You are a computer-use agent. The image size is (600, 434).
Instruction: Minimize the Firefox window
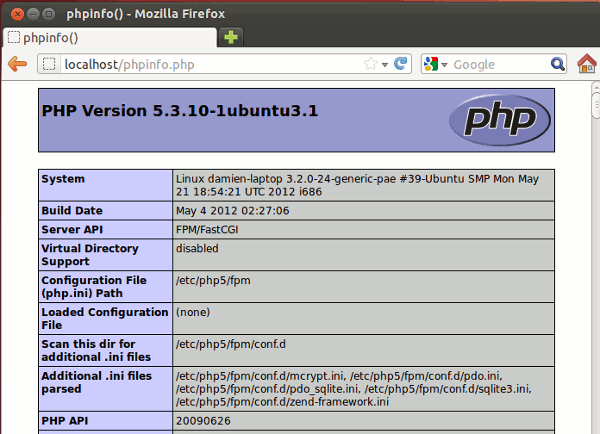click(33, 14)
